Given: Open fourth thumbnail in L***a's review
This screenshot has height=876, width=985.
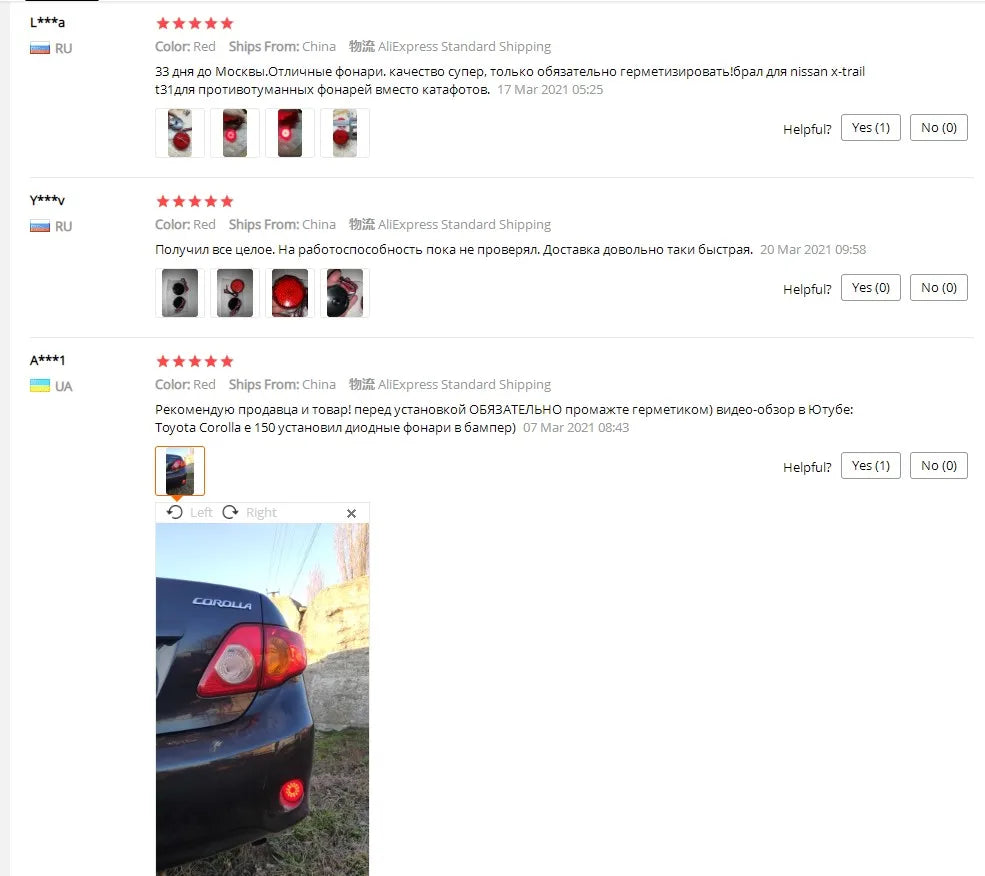Looking at the screenshot, I should point(345,133).
